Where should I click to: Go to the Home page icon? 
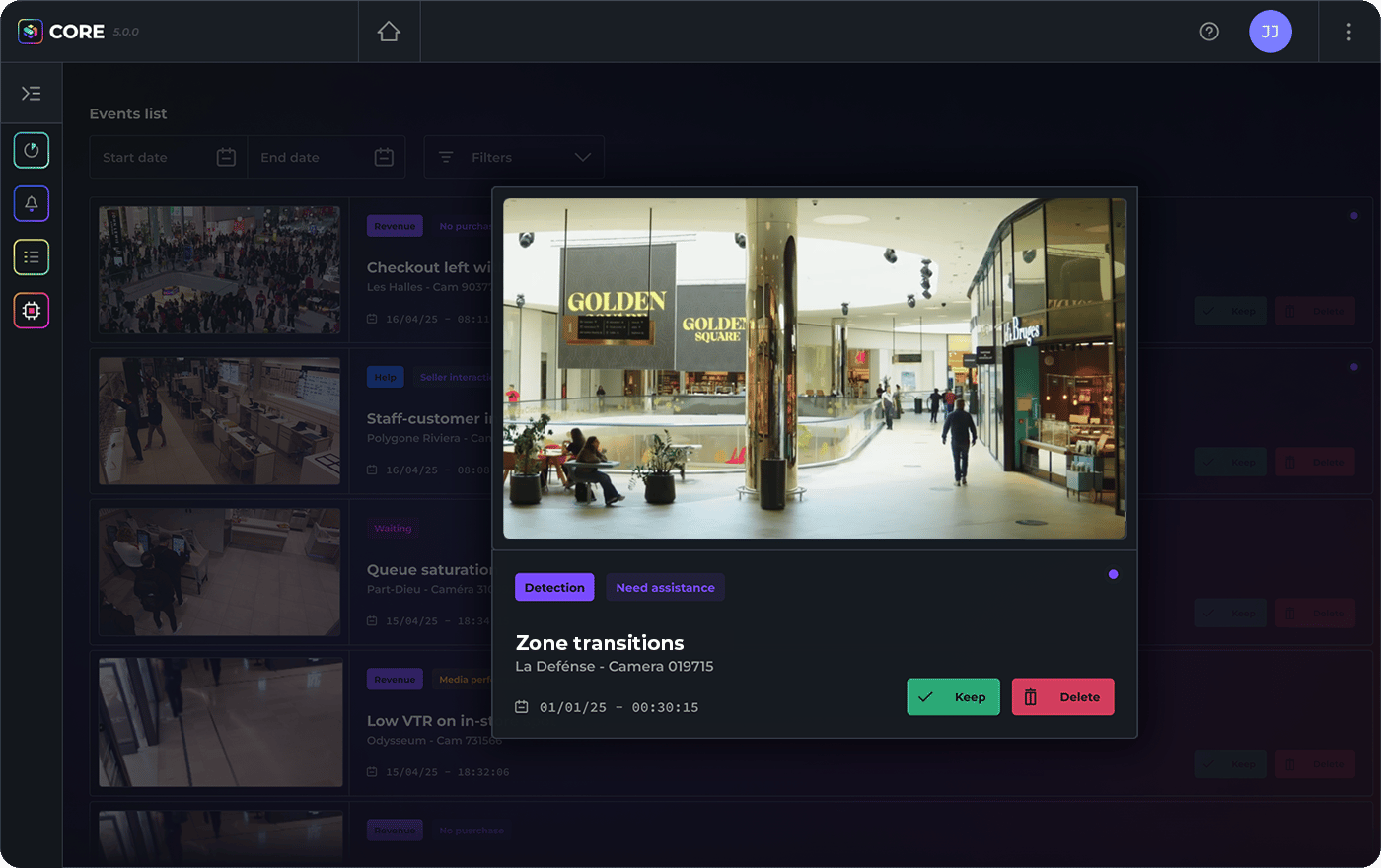389,32
